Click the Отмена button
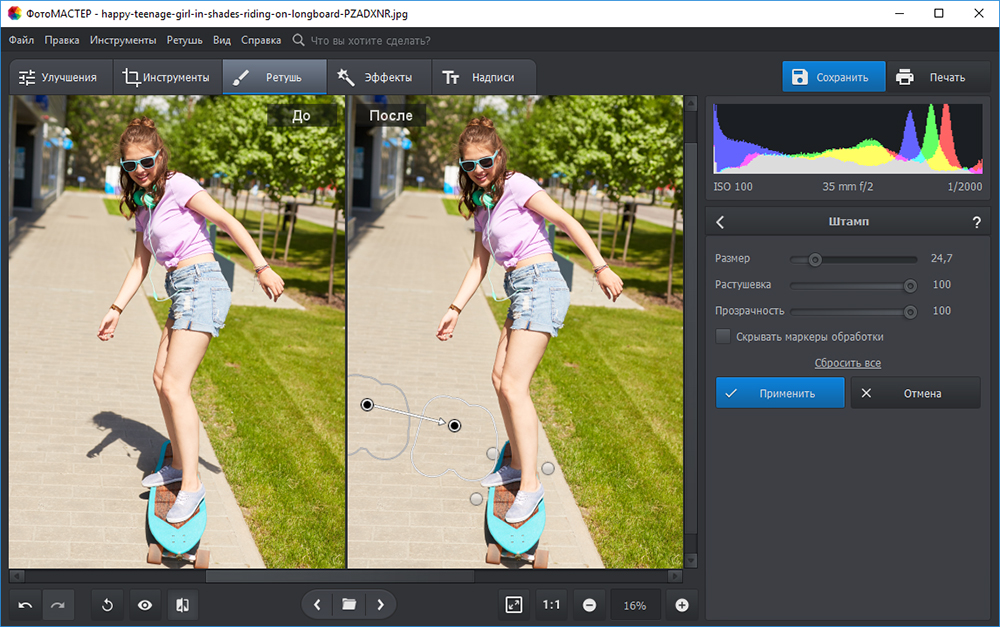 pyautogui.click(x=915, y=393)
